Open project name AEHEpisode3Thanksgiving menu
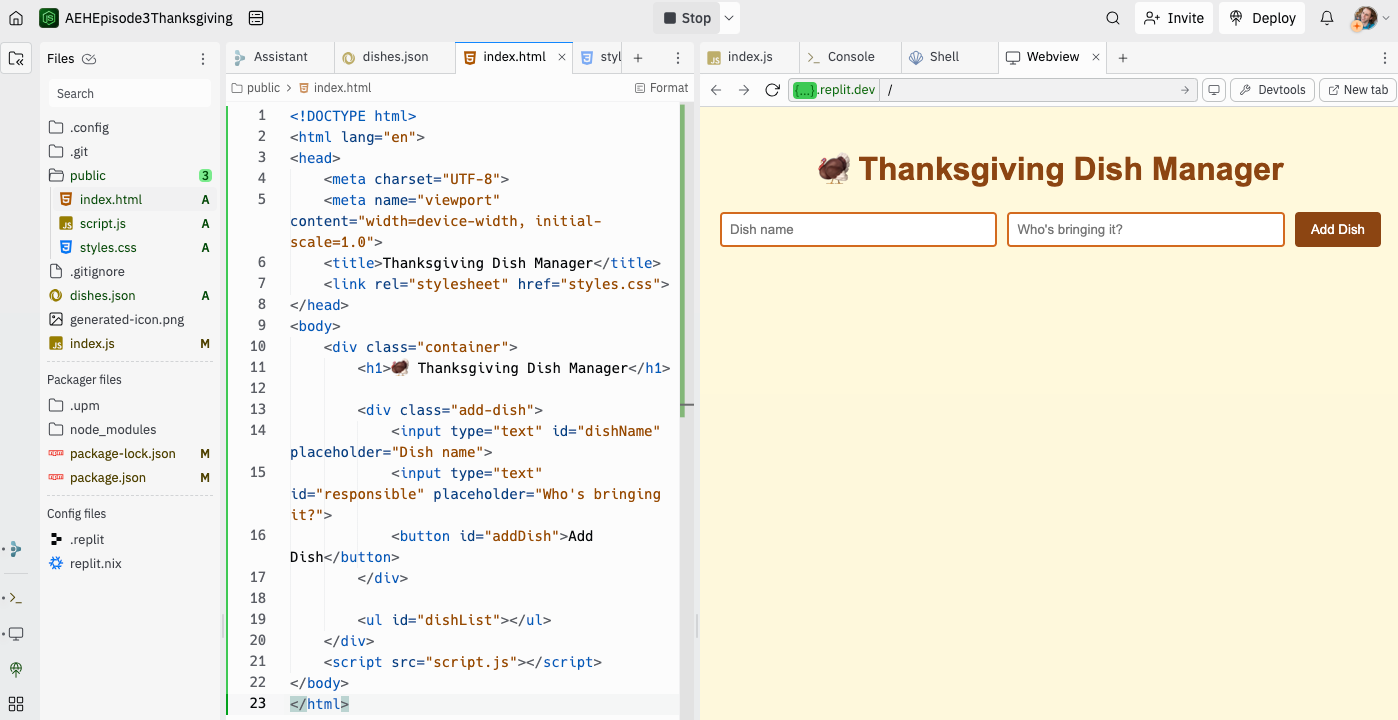 pyautogui.click(x=149, y=18)
